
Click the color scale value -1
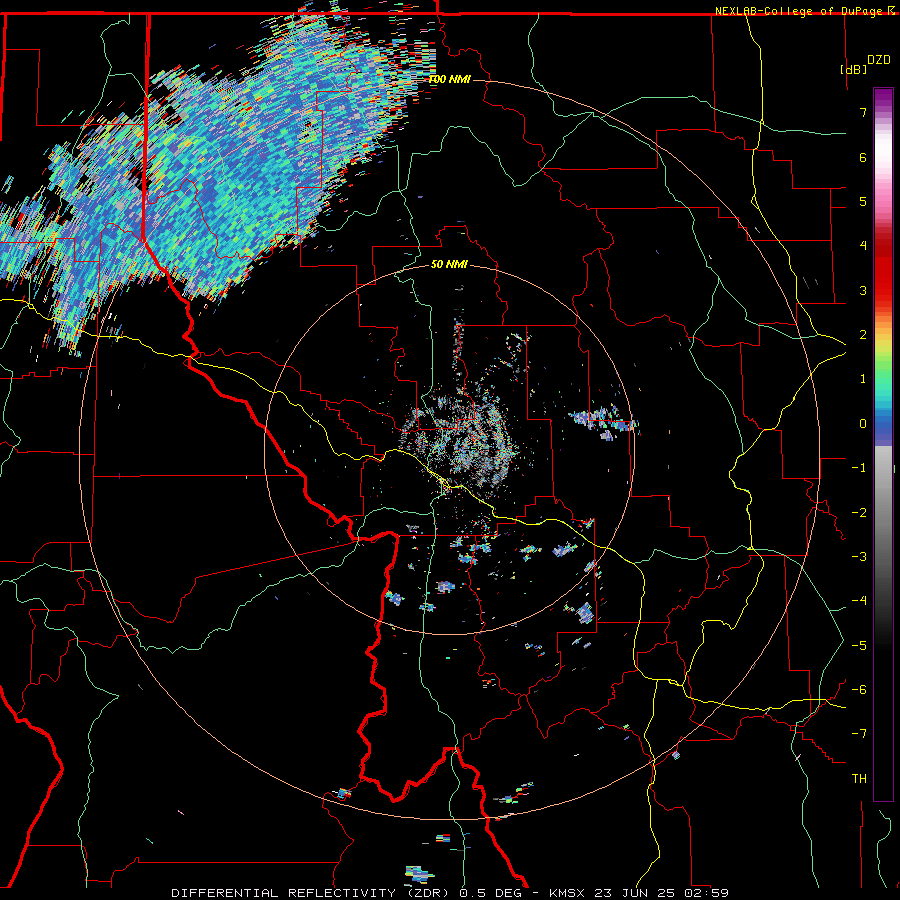(859, 468)
